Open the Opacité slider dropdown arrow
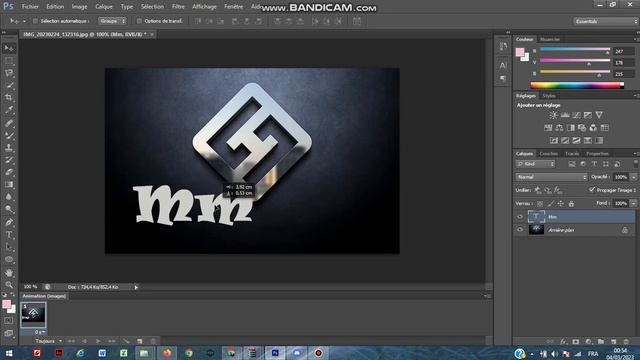Image resolution: width=640 pixels, height=360 pixels. pos(633,177)
